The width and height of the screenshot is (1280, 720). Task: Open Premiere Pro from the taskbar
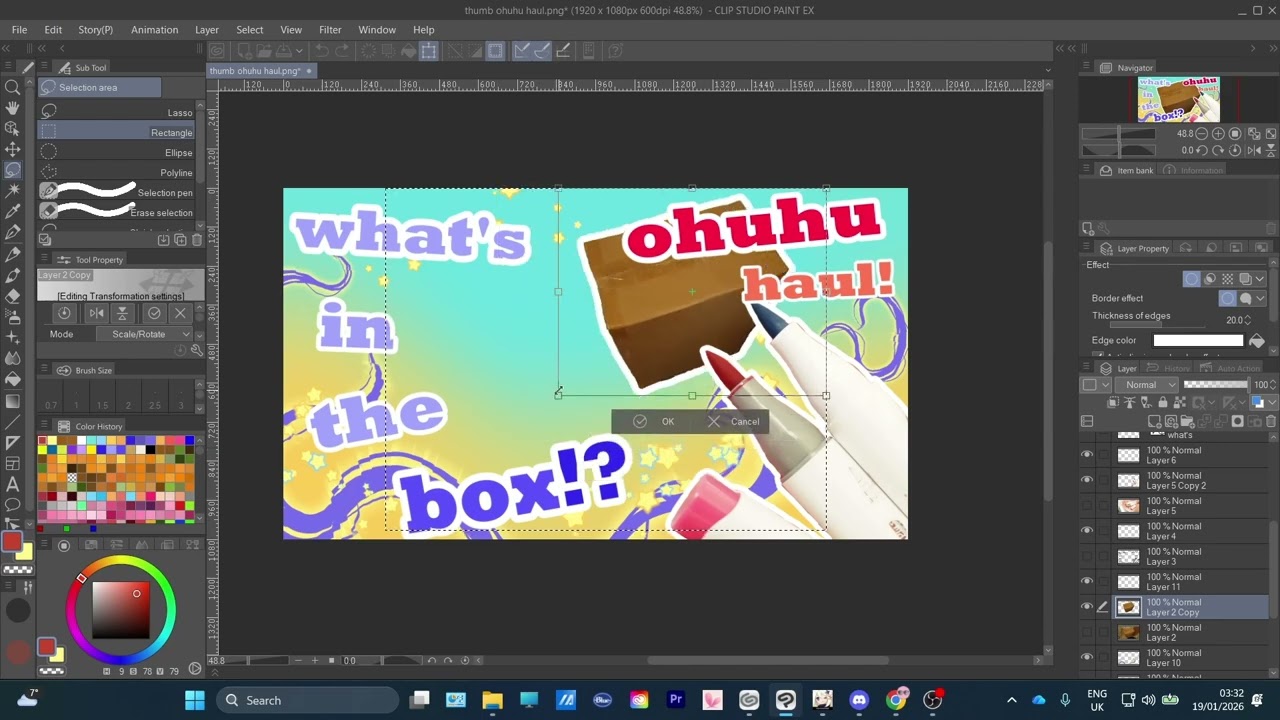pos(676,700)
